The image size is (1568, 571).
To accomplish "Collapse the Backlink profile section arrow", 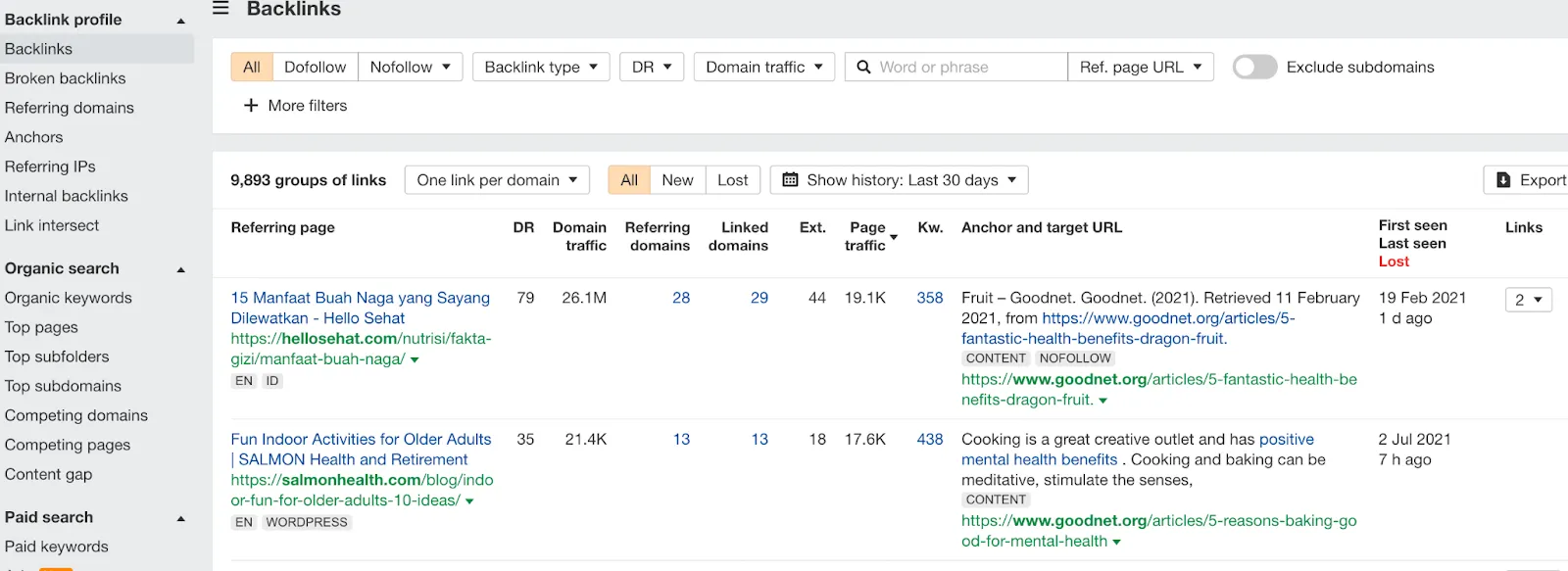I will [x=180, y=21].
